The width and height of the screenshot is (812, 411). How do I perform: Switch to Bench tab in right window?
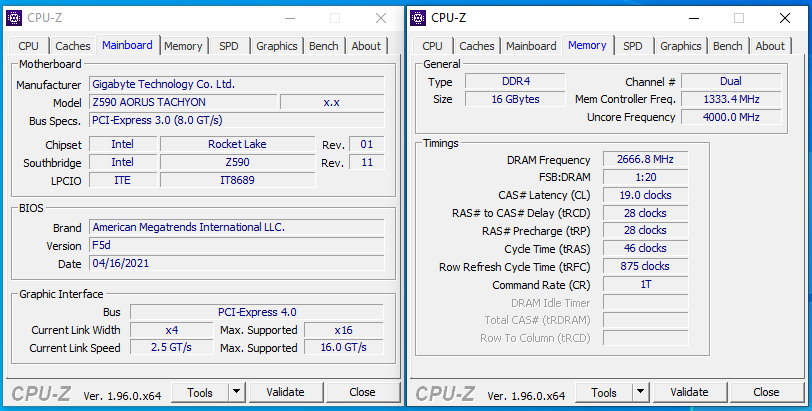[728, 46]
